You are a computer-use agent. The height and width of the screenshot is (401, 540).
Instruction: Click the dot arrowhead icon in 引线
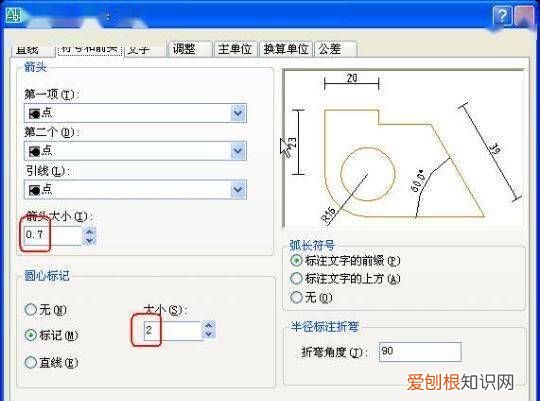click(x=34, y=190)
